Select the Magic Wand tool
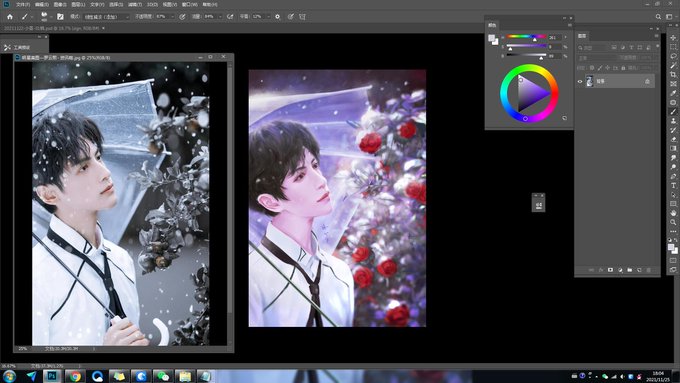The image size is (680, 383). click(673, 65)
